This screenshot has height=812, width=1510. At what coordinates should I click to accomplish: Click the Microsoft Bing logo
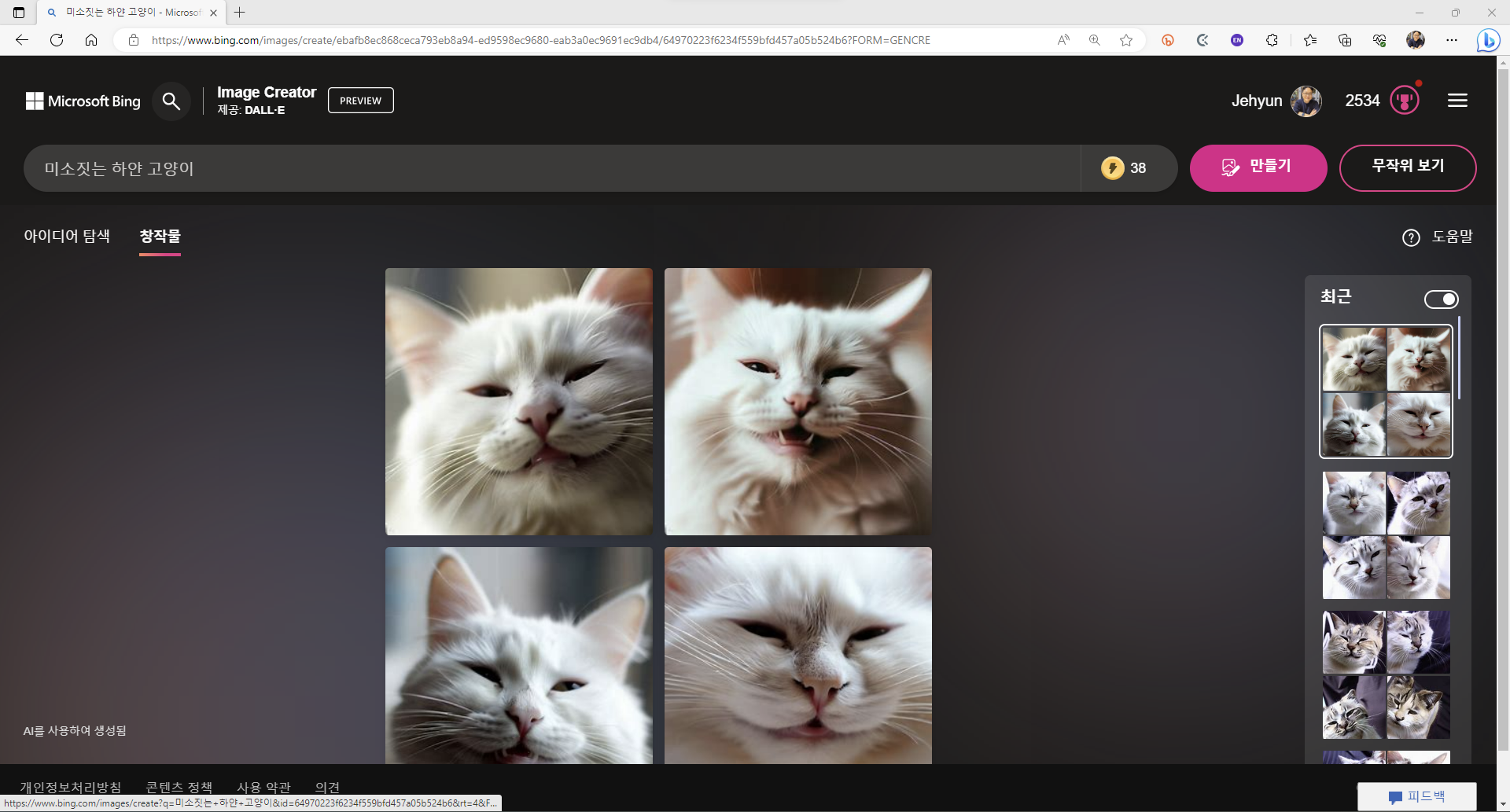pyautogui.click(x=83, y=101)
